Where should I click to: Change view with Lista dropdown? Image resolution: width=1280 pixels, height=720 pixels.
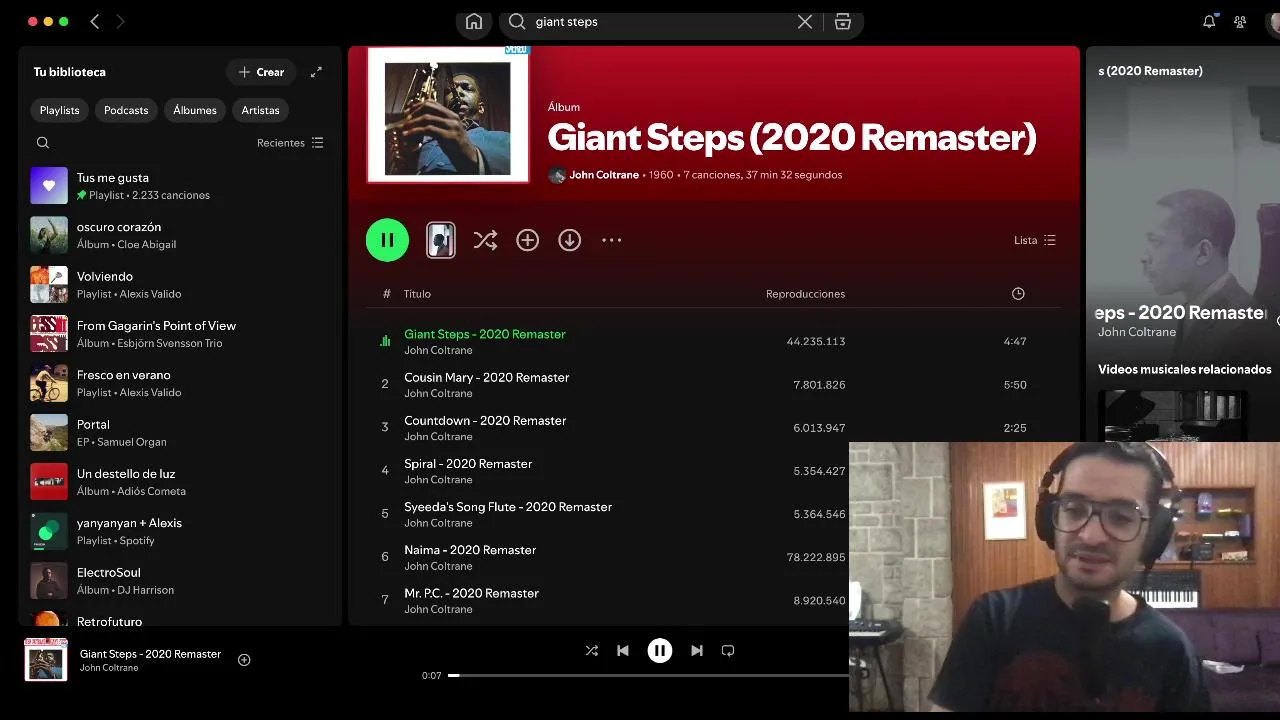pyautogui.click(x=1034, y=240)
